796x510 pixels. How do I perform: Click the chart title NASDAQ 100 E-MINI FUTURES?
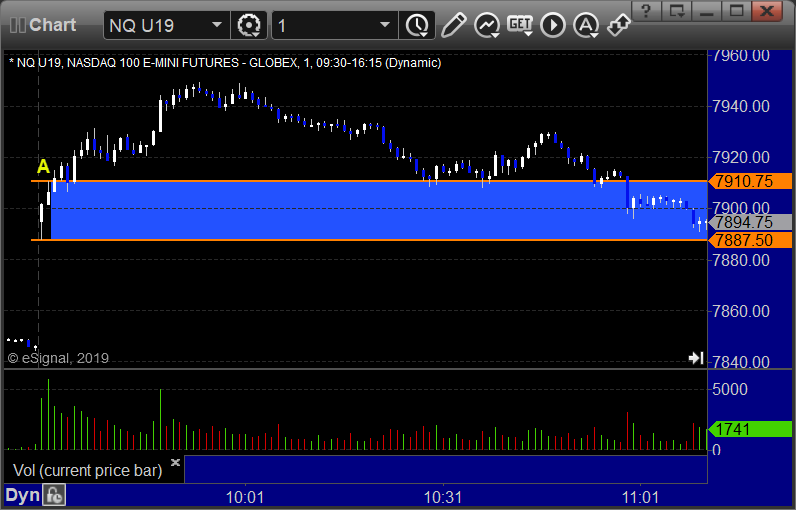(156, 63)
